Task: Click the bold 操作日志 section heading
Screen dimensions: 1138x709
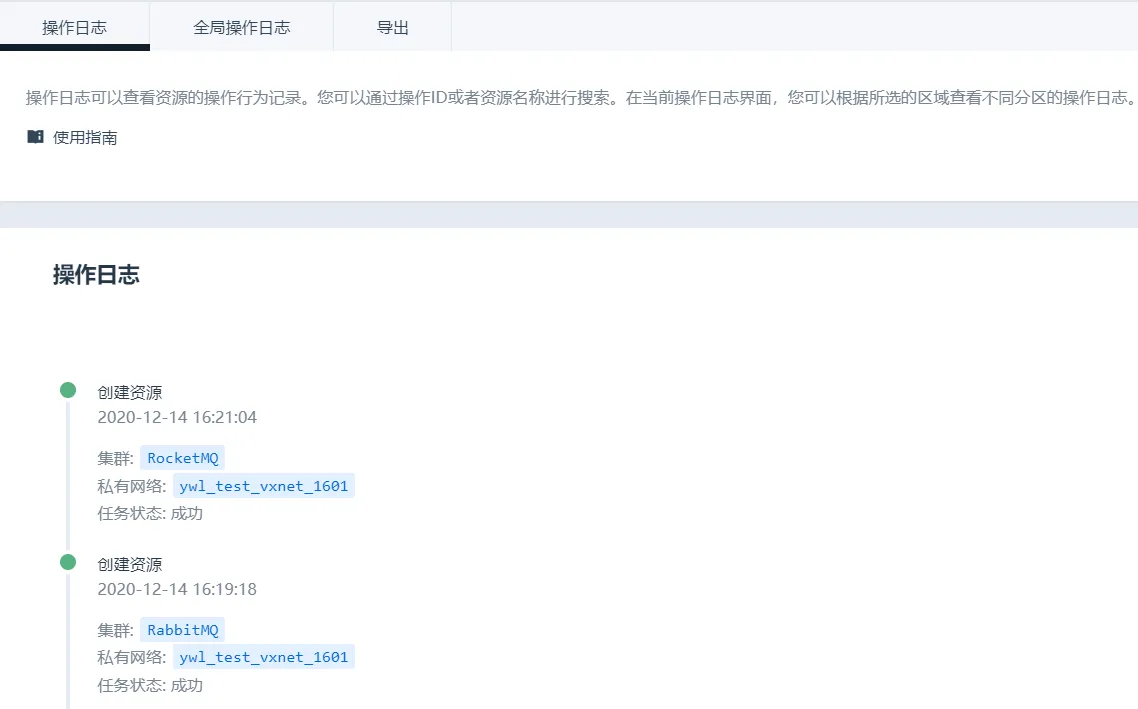Action: pyautogui.click(x=96, y=276)
